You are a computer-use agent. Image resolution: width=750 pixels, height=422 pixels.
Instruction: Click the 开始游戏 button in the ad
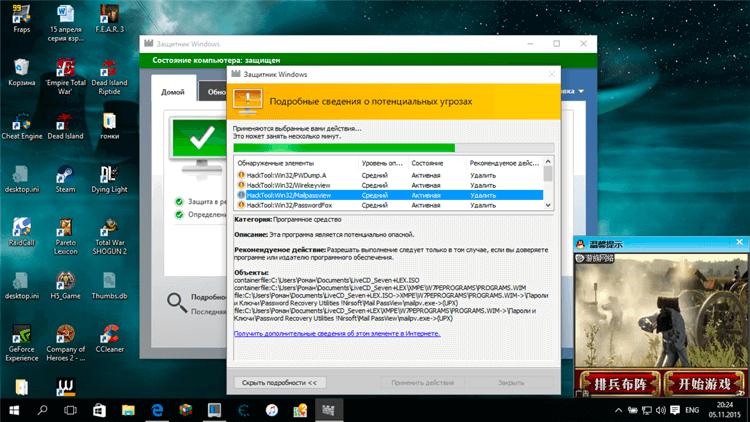coord(705,384)
